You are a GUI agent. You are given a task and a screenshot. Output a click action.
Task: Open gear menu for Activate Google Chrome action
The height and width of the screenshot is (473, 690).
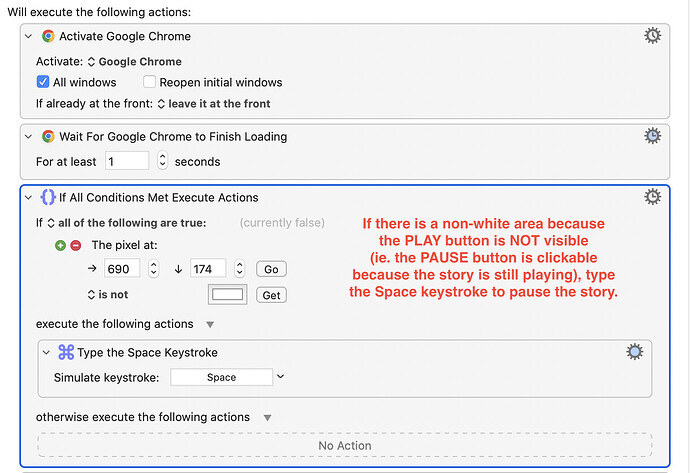coord(652,36)
